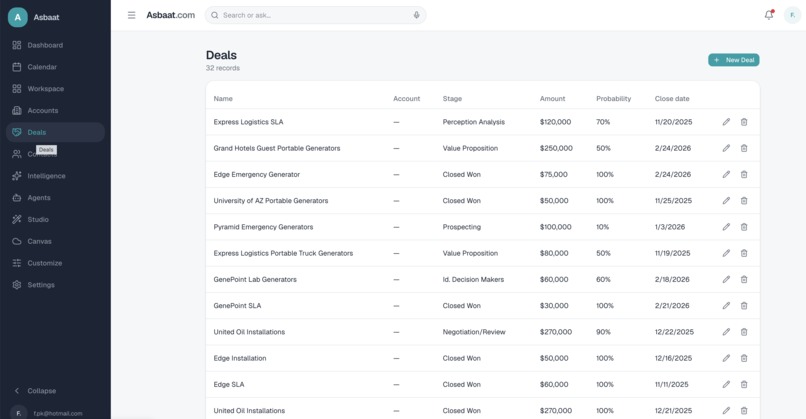Viewport: 806px width, 419px height.
Task: Open Studio in the sidebar
Action: click(55, 219)
